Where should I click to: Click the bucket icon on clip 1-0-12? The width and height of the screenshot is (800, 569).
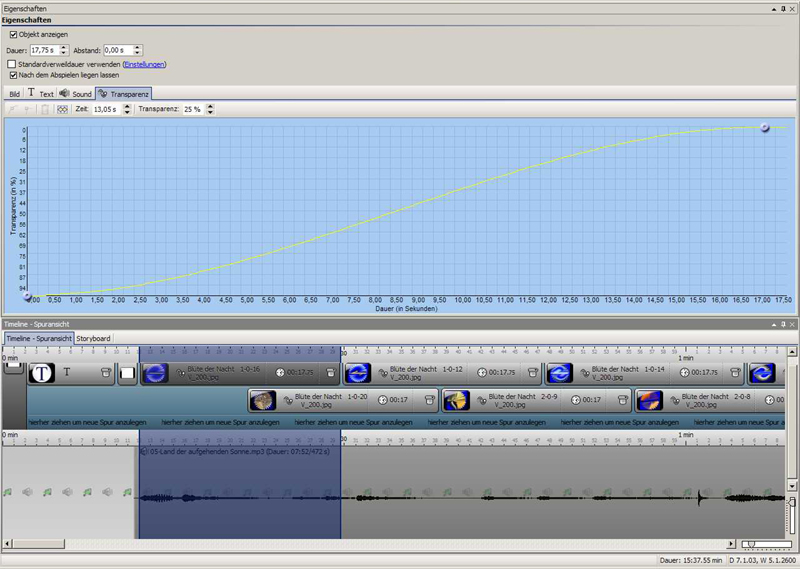point(531,373)
